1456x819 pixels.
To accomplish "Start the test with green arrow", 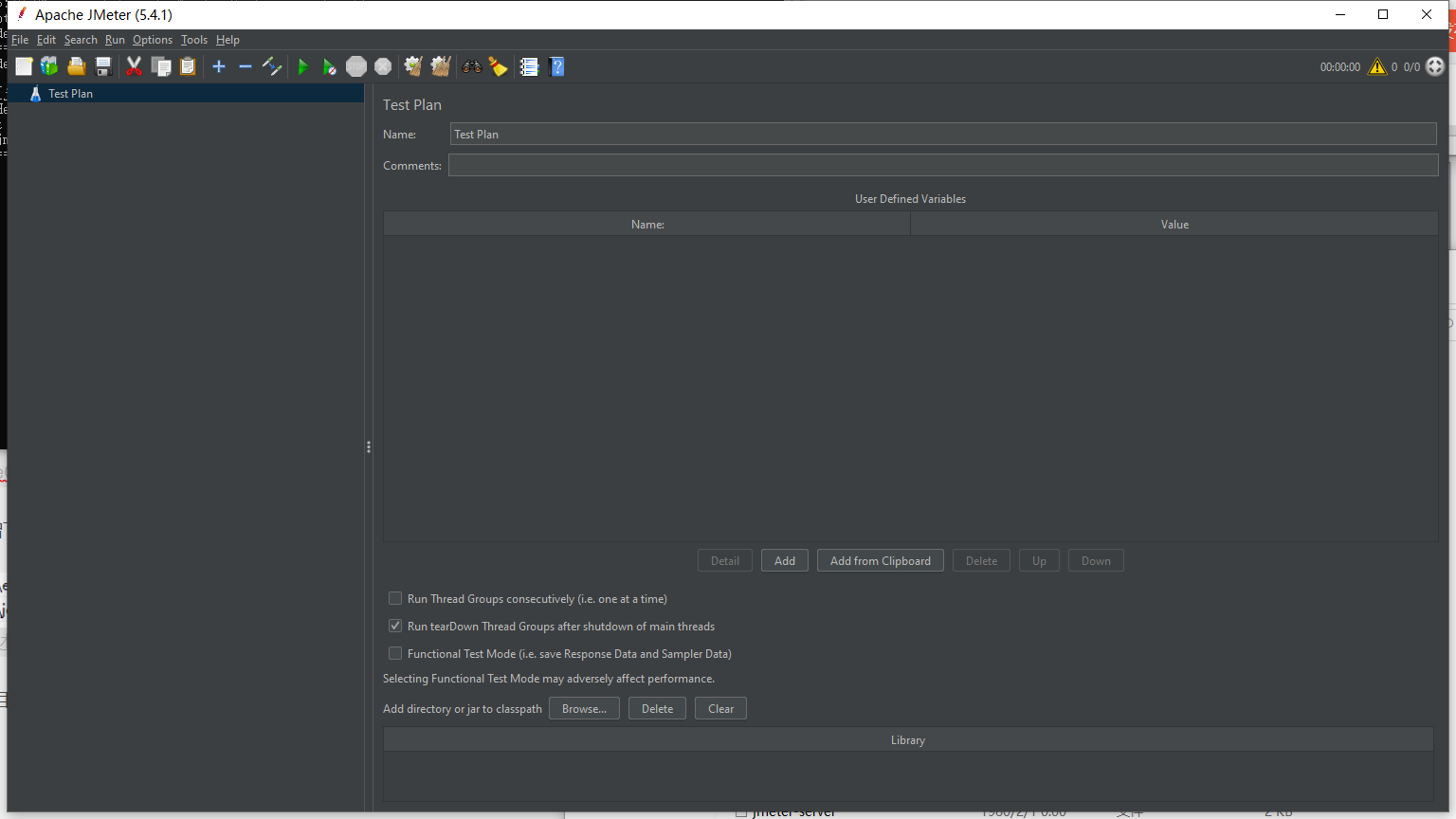I will pyautogui.click(x=303, y=66).
